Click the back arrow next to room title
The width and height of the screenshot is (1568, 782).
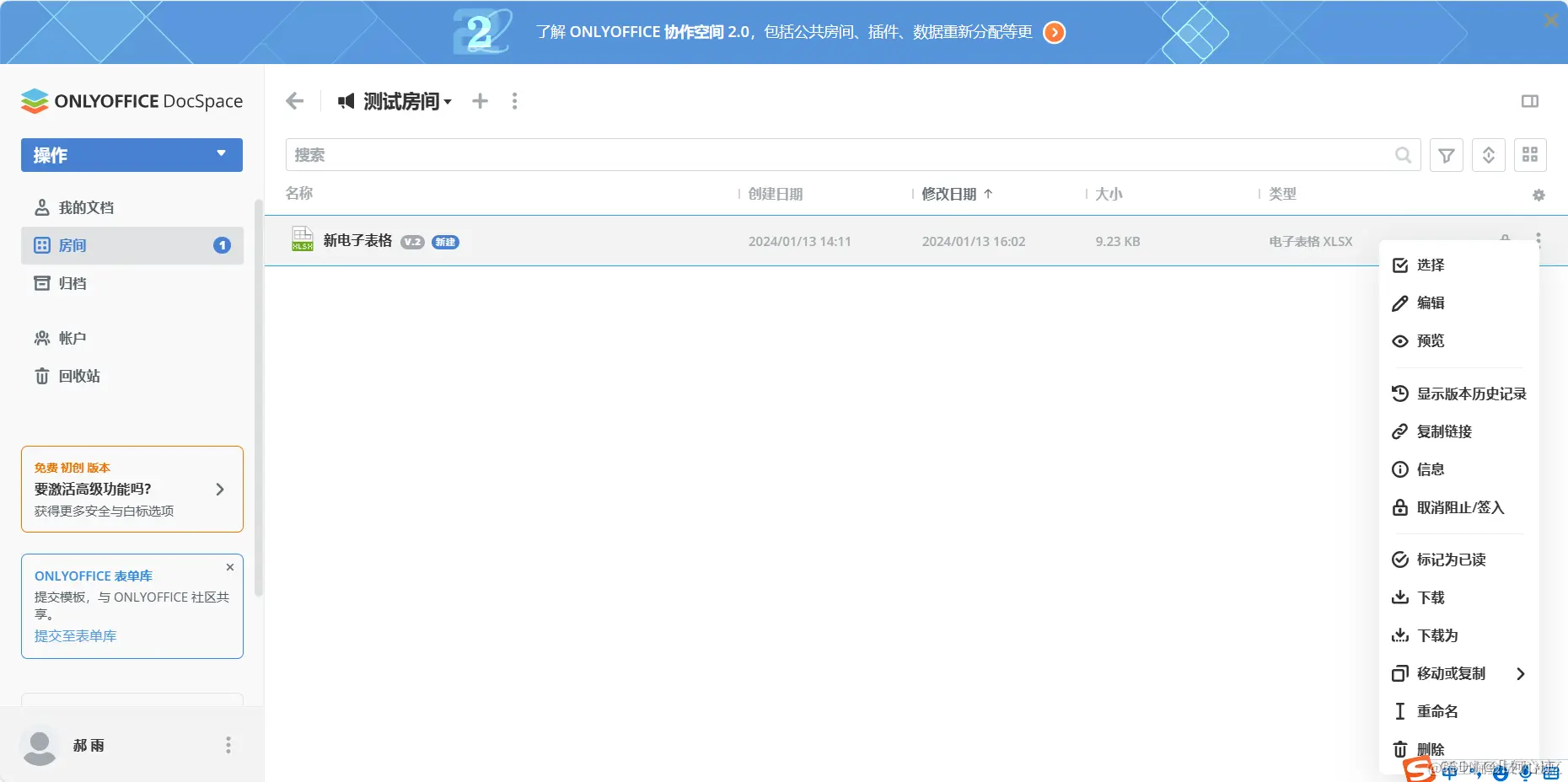(293, 100)
